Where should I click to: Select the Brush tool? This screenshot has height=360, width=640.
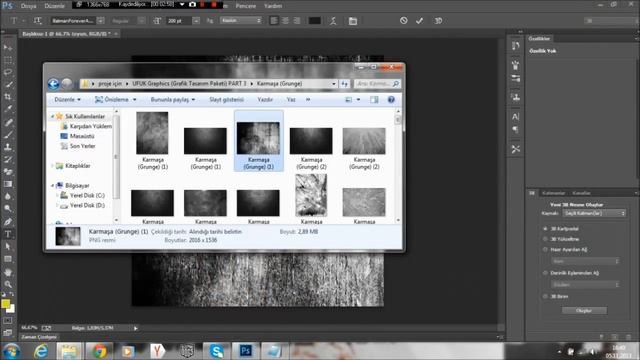pos(8,134)
